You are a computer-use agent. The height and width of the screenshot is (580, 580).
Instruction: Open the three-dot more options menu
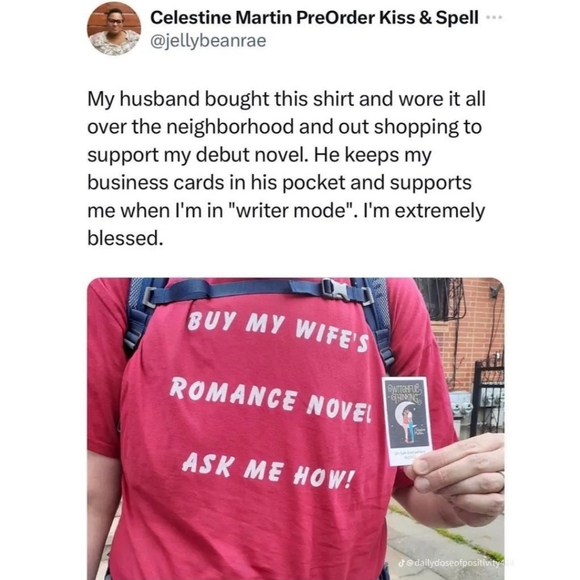coord(495,18)
